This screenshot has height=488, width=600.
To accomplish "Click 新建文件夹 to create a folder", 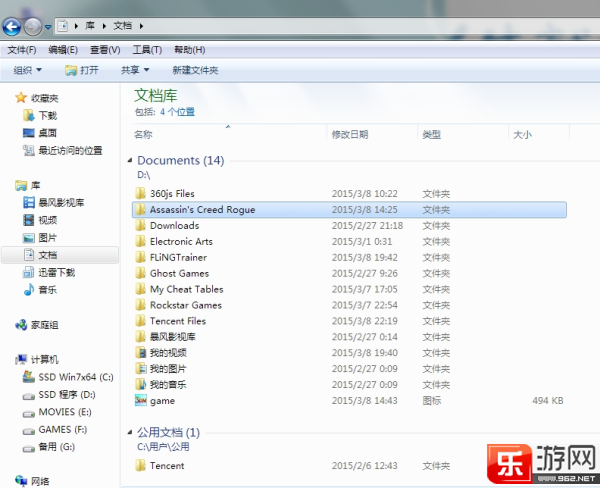I will pos(195,70).
